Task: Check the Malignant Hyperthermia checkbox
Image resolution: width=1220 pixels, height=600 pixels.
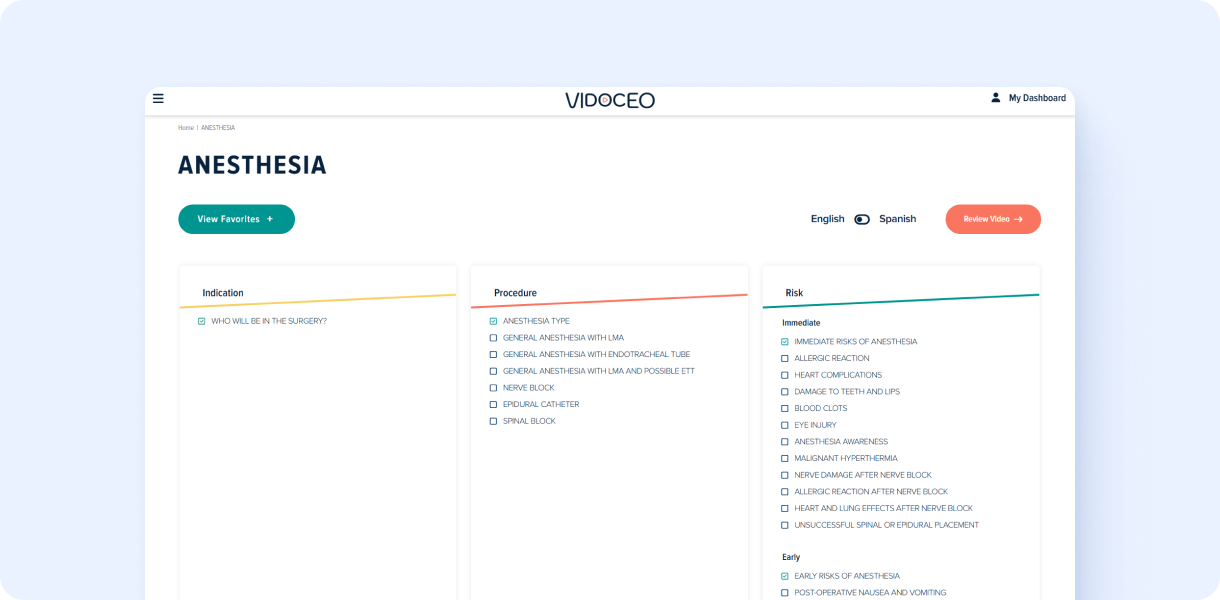Action: point(785,458)
